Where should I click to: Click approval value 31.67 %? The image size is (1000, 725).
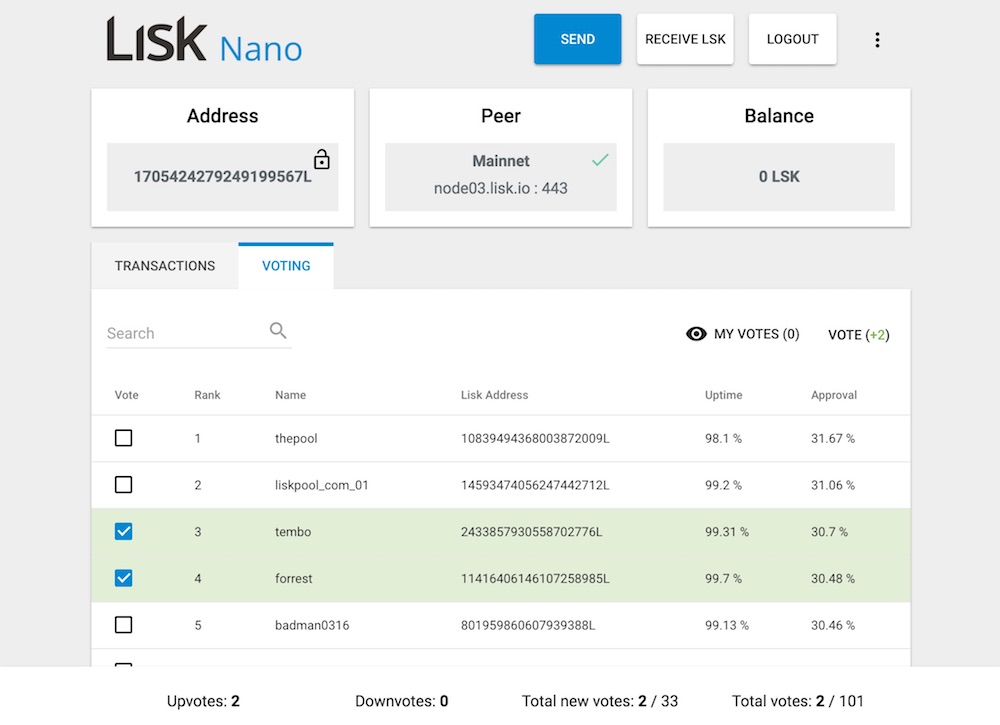(832, 438)
